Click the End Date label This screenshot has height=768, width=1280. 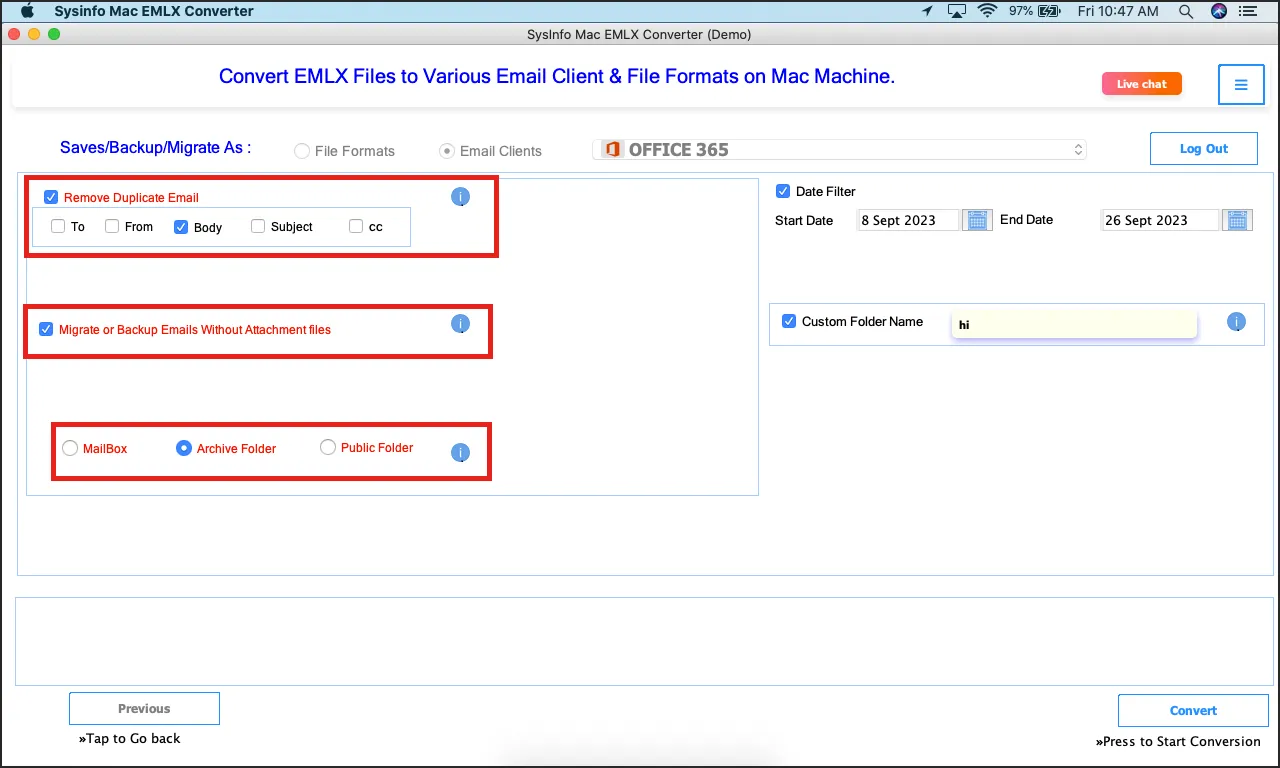(x=1027, y=219)
